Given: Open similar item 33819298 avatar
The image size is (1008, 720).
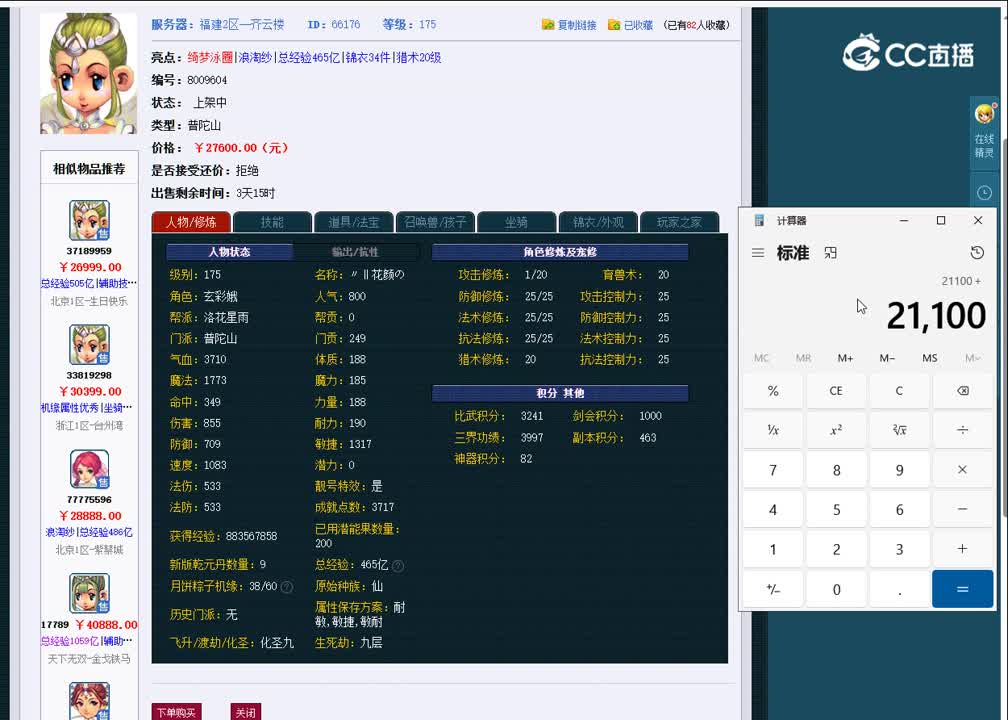Looking at the screenshot, I should coord(89,345).
